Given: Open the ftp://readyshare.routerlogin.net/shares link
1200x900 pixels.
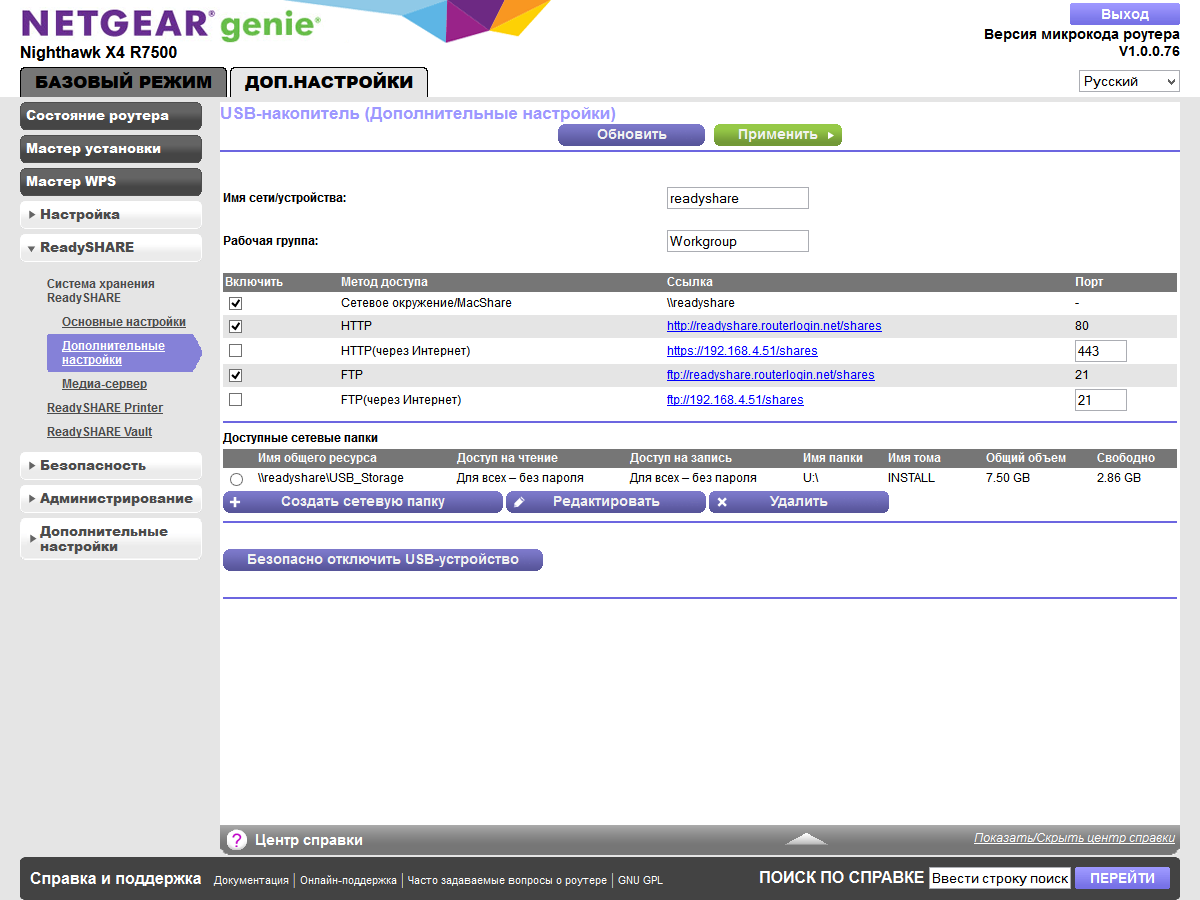Looking at the screenshot, I should tap(771, 375).
